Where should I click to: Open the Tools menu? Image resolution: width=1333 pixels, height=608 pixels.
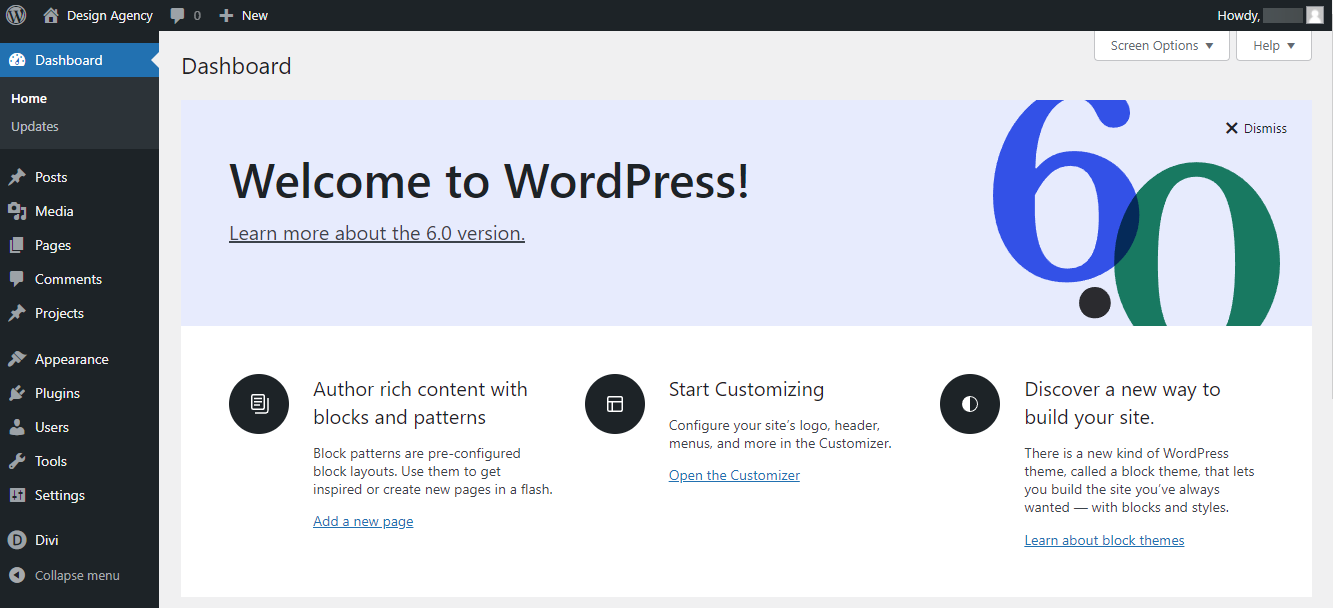51,461
